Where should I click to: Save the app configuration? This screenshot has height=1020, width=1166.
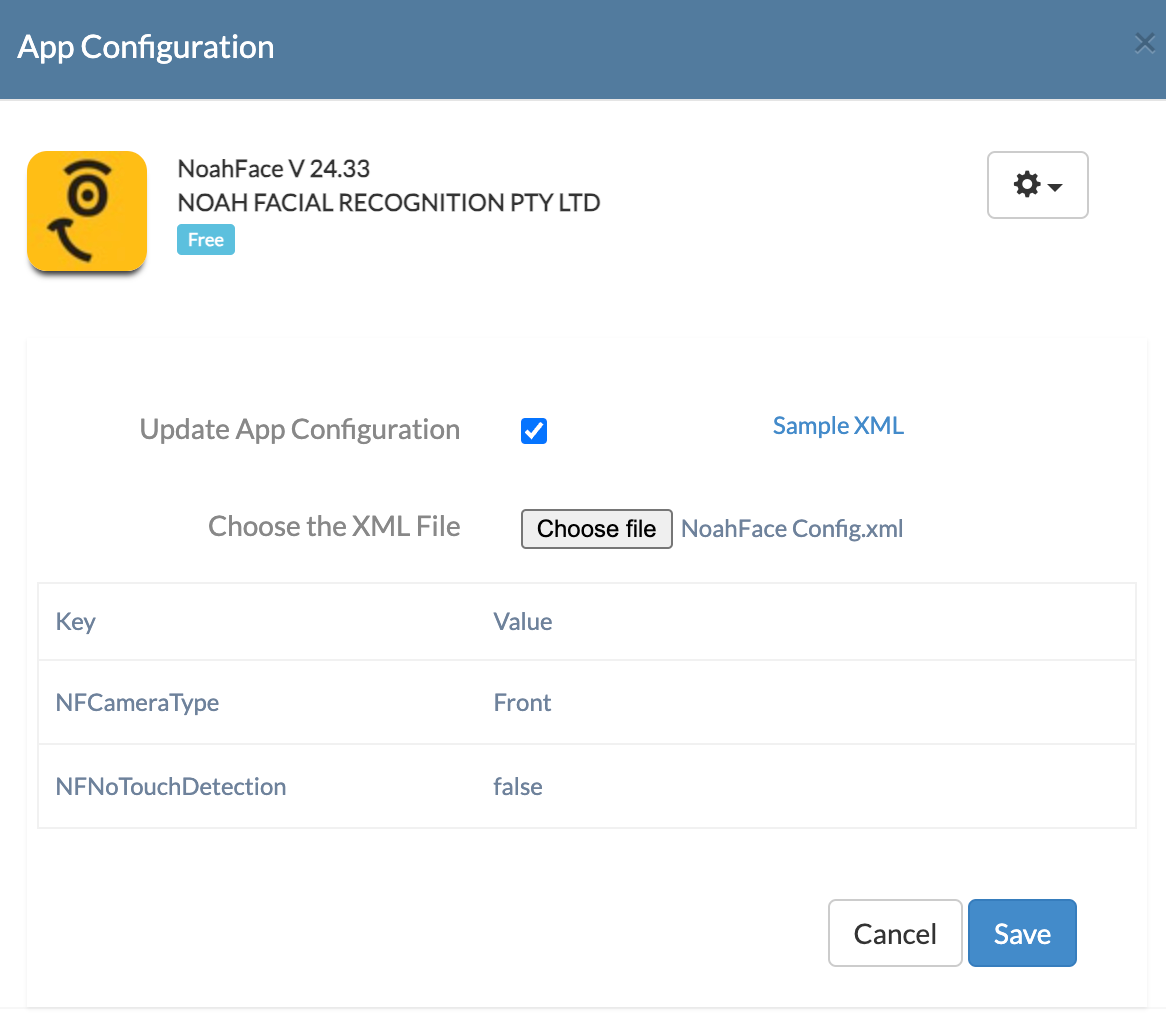point(1022,933)
